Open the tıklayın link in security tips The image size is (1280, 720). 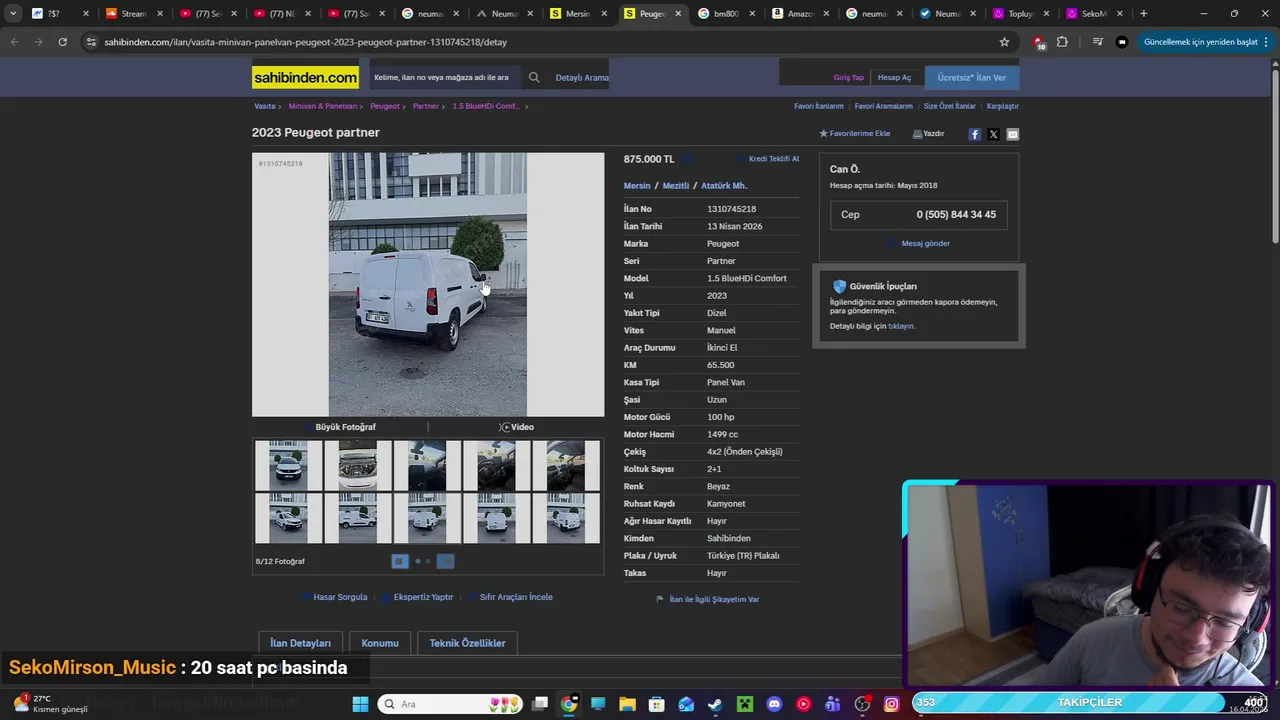coord(902,326)
